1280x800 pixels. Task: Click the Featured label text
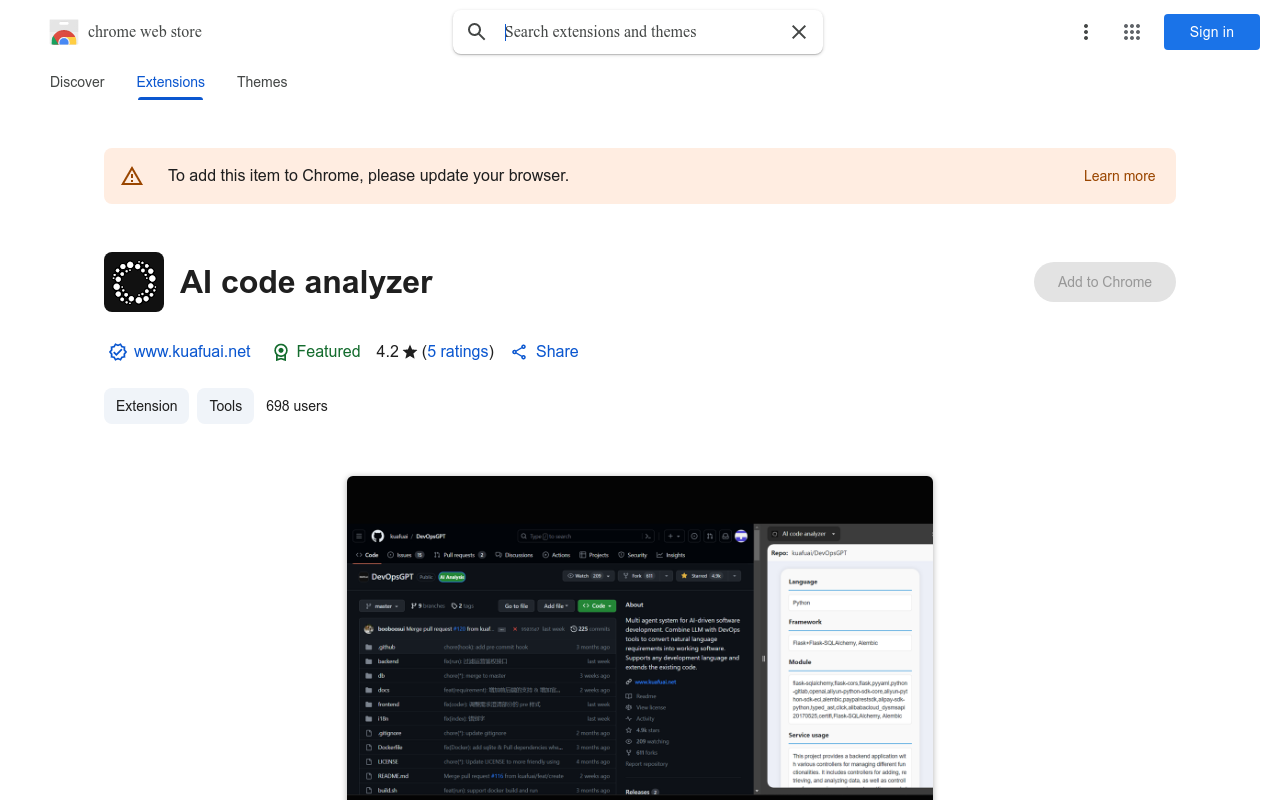coord(328,352)
